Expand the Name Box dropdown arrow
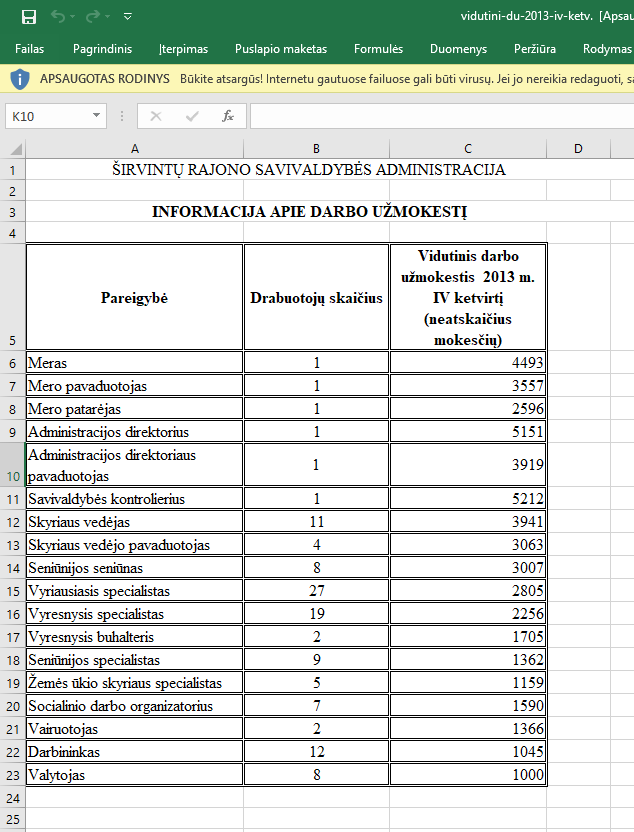The image size is (634, 832). click(97, 116)
